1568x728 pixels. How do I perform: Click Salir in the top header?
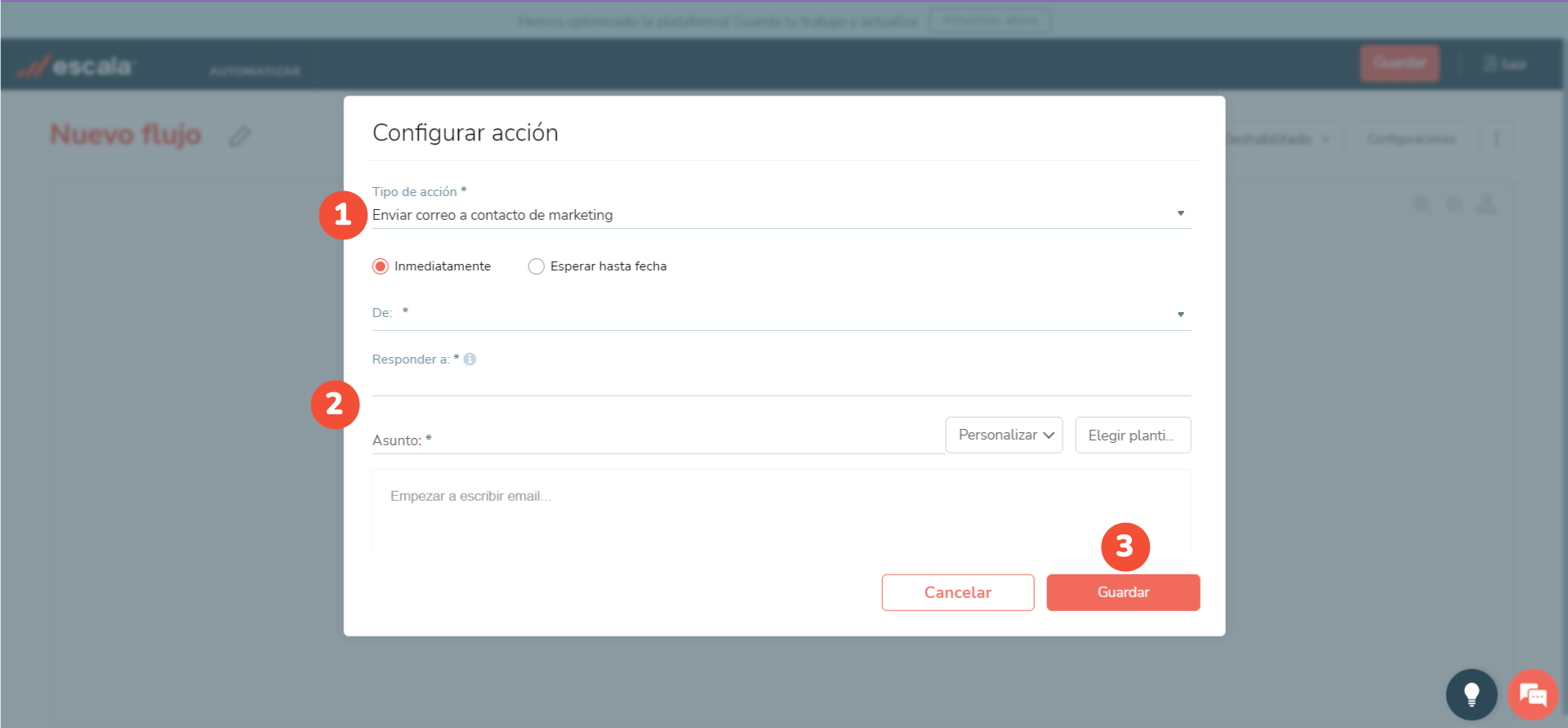point(1504,64)
